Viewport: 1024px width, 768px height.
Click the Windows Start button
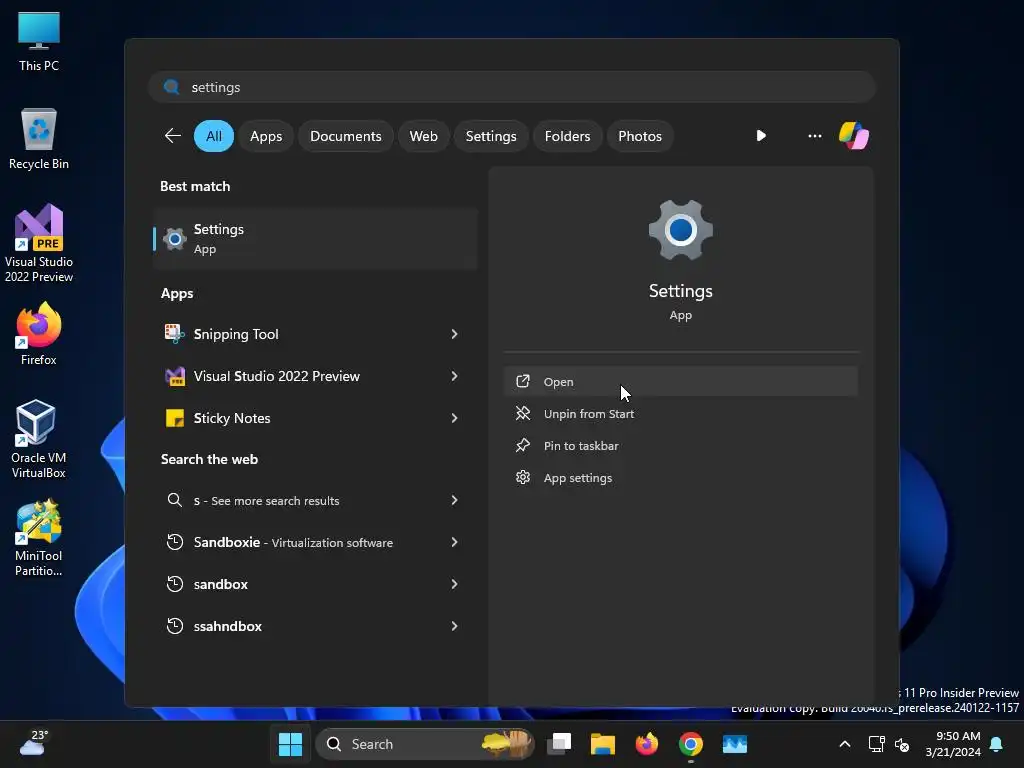pyautogui.click(x=290, y=744)
